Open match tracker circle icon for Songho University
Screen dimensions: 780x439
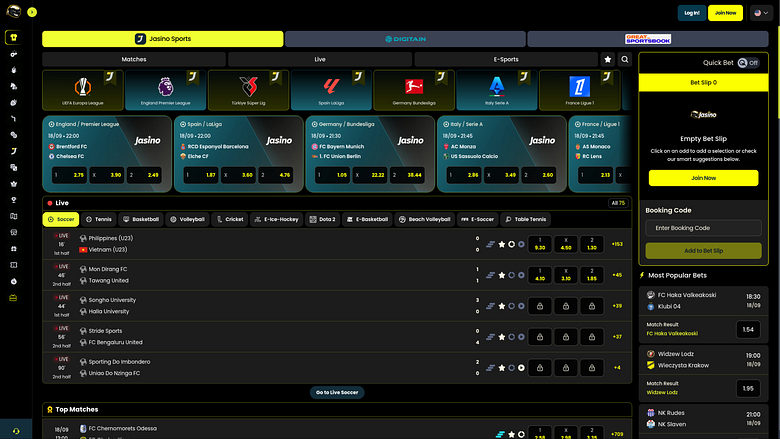[x=511, y=306]
